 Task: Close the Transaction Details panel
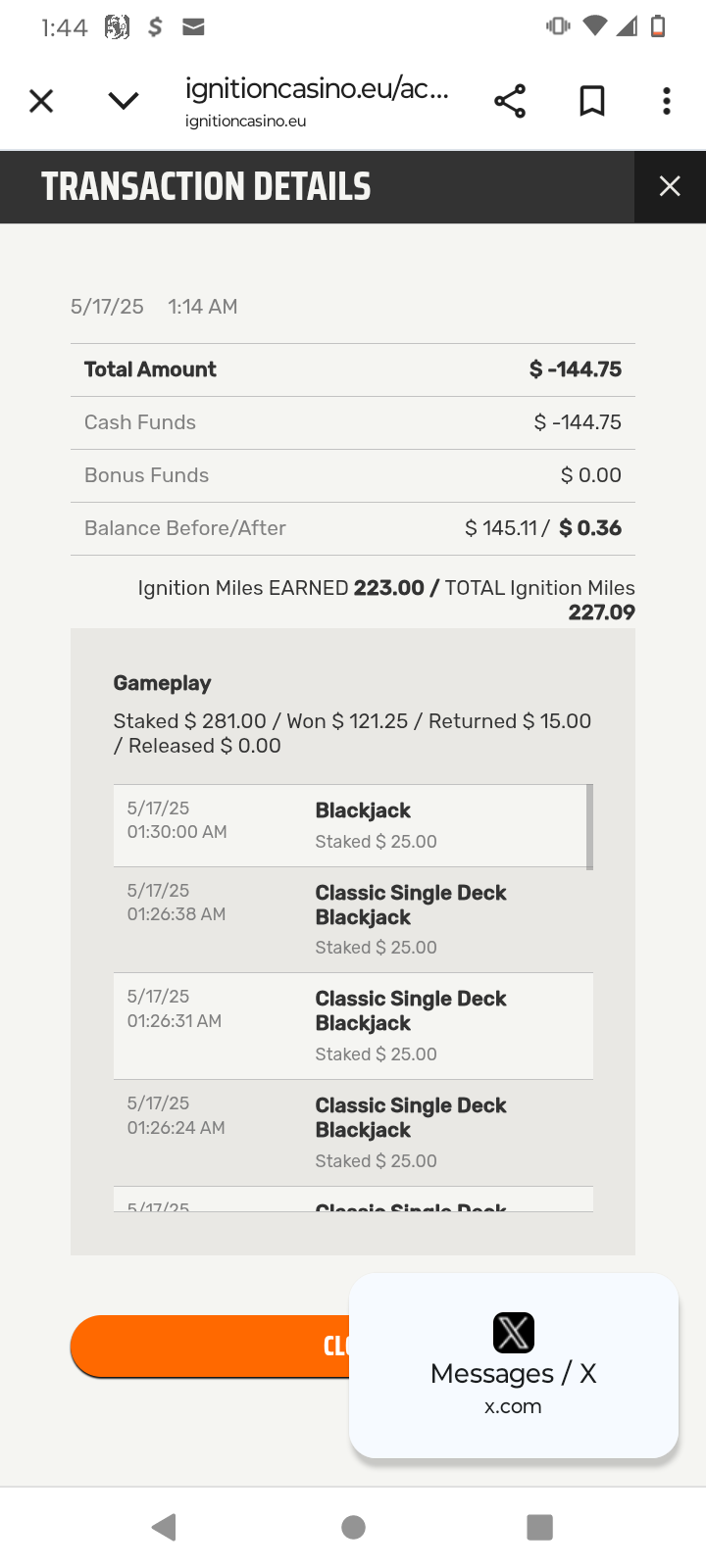(x=670, y=186)
